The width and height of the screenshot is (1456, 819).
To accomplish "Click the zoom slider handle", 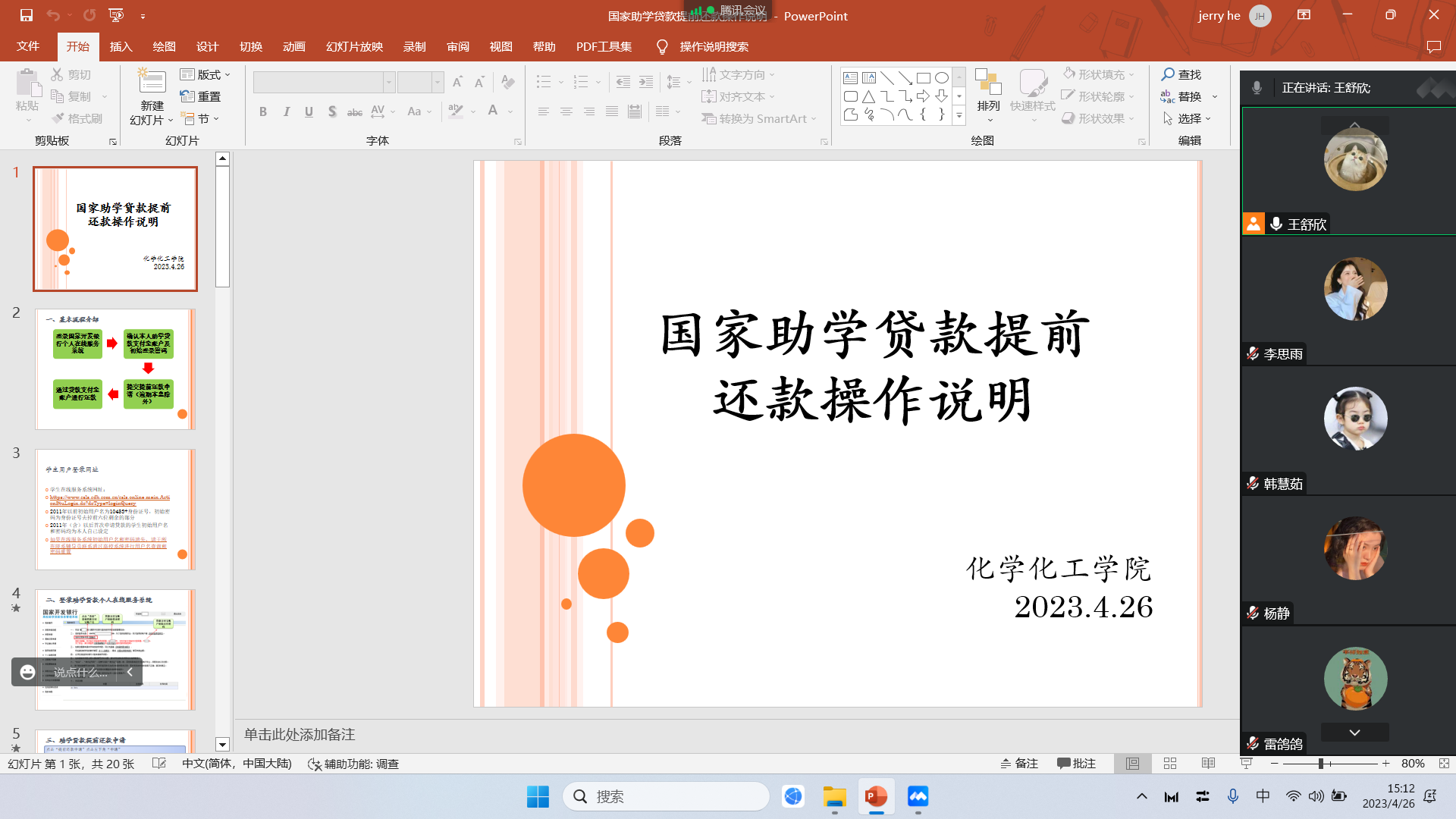I will click(1320, 764).
